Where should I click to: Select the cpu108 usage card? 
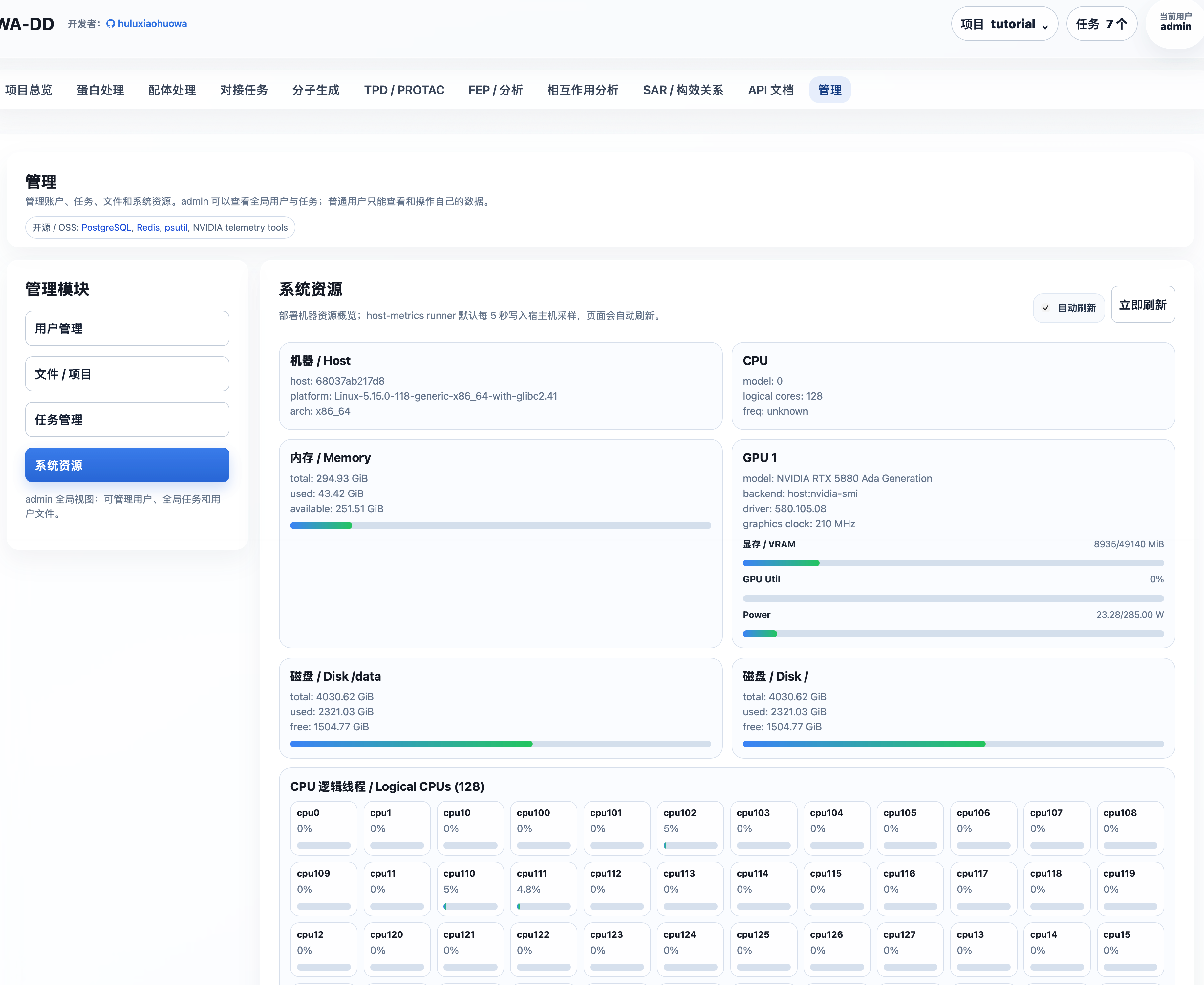pos(1130,828)
